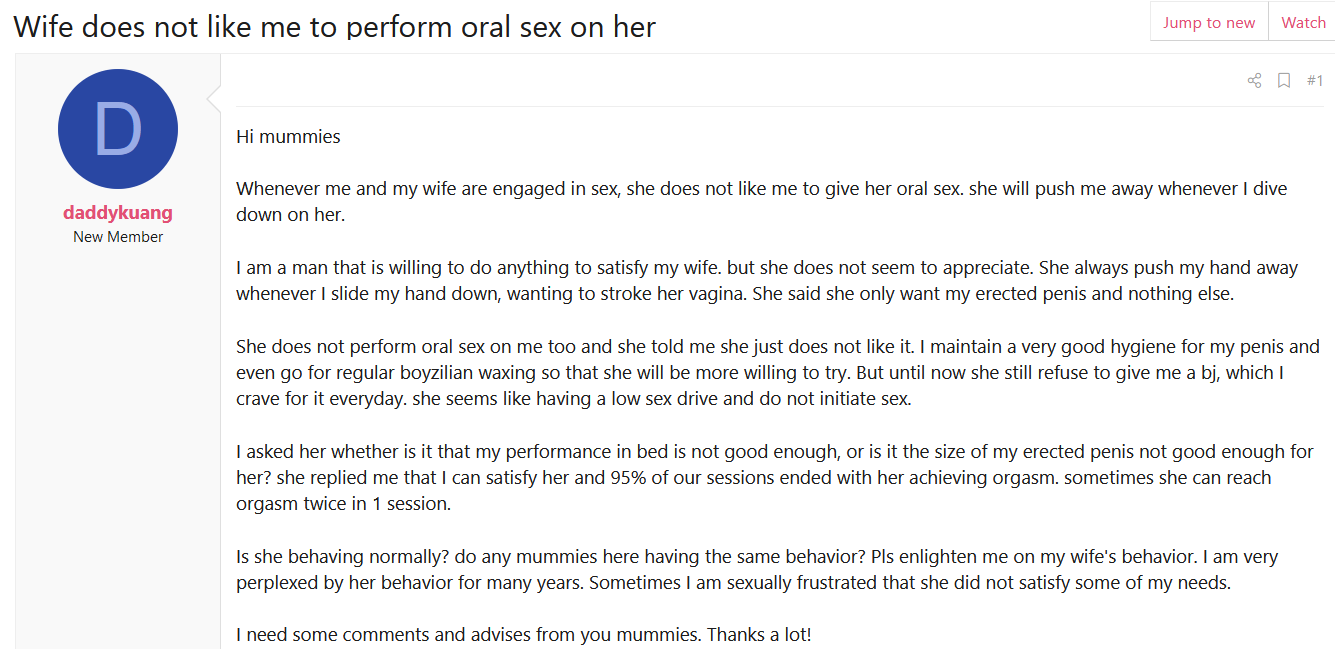Click the letter D inside the avatar
Screen dimensions: 1335x649
(x=118, y=130)
